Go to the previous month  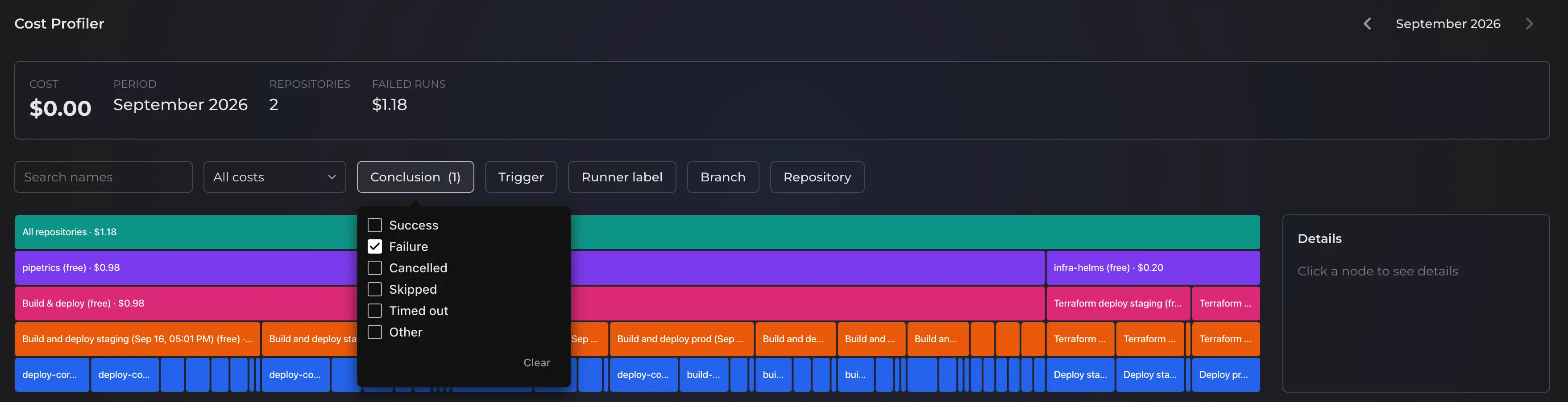pyautogui.click(x=1367, y=24)
